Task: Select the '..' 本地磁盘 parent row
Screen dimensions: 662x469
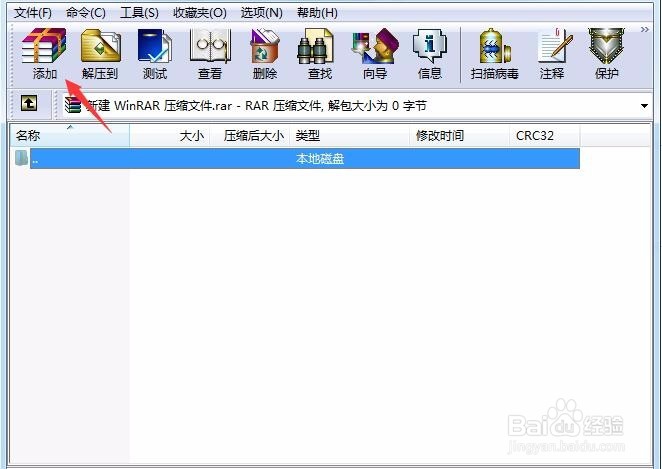Action: 305,158
